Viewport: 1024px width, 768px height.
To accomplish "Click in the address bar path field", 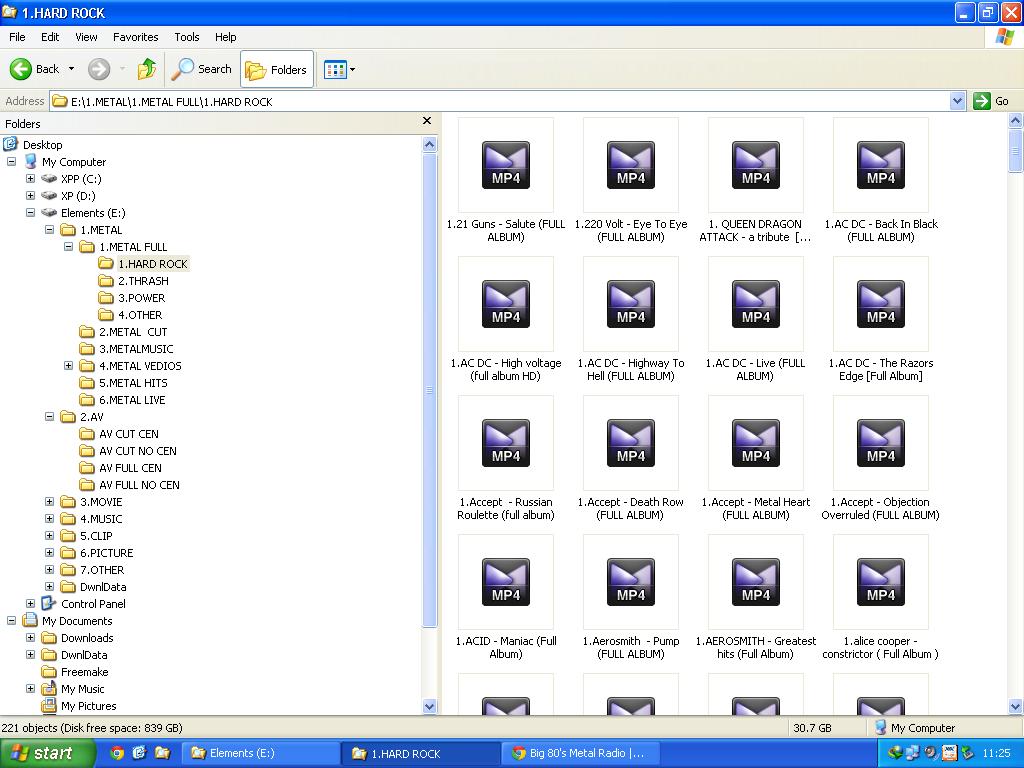I will 500,101.
